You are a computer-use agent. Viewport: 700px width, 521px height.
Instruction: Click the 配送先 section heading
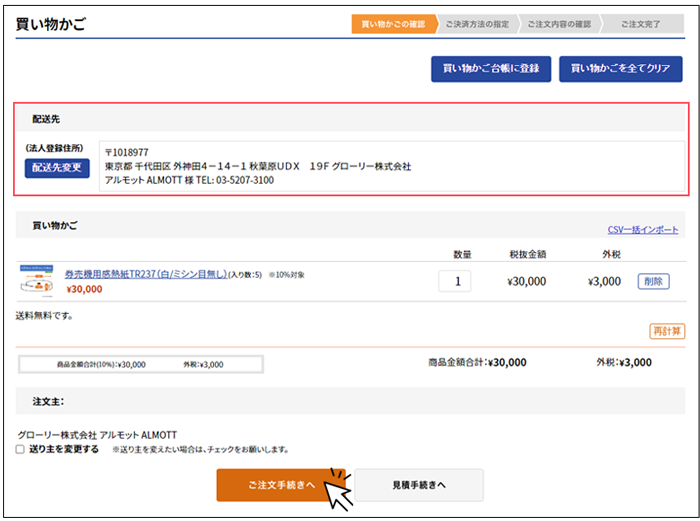coord(46,119)
